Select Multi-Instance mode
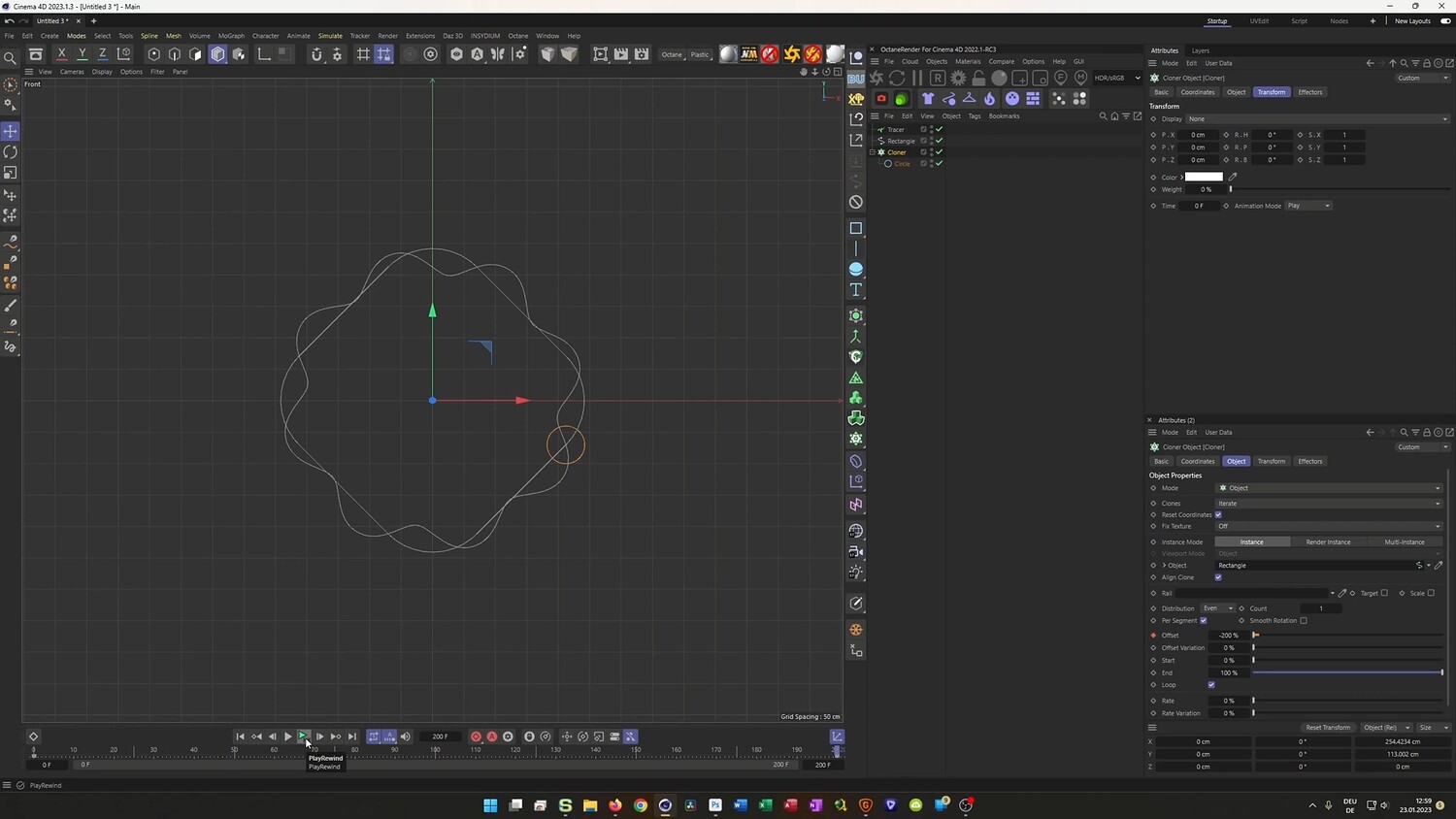This screenshot has height=819, width=1456. point(1405,541)
